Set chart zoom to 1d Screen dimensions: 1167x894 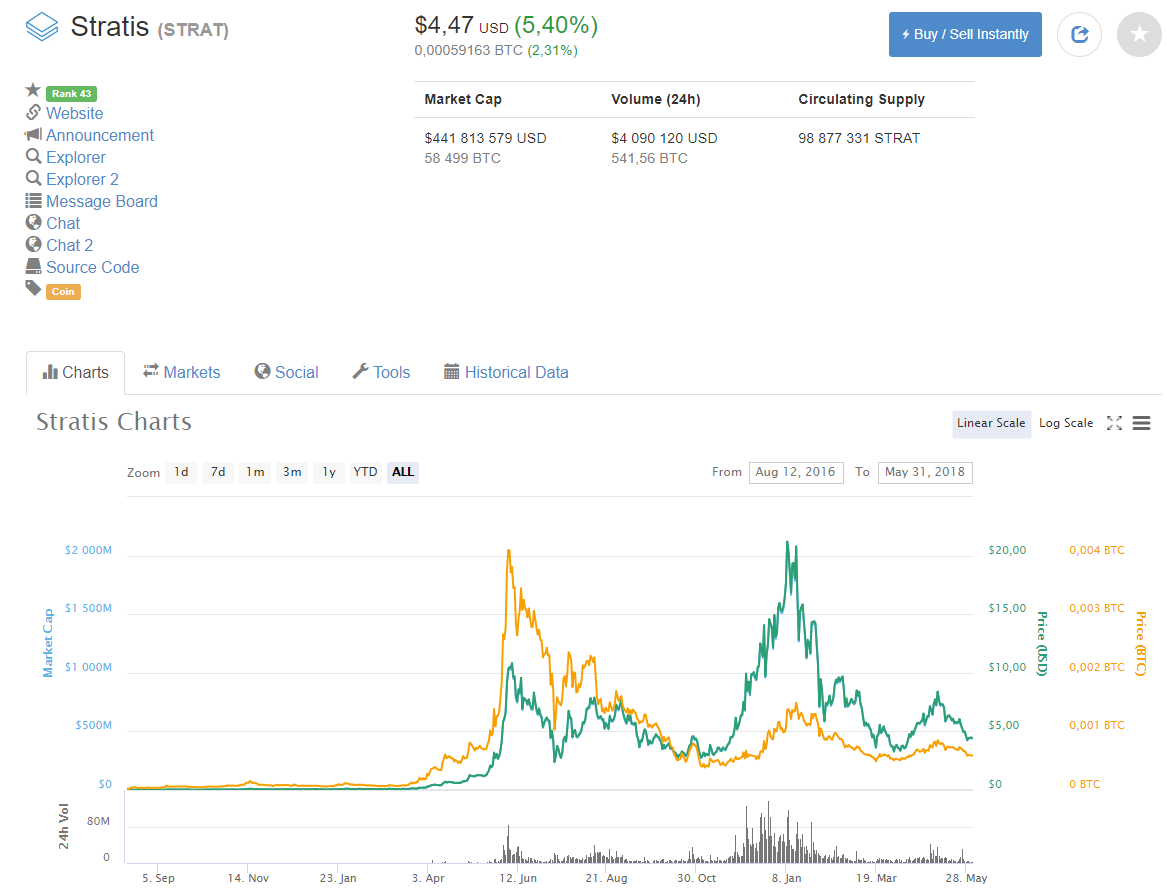click(x=181, y=472)
